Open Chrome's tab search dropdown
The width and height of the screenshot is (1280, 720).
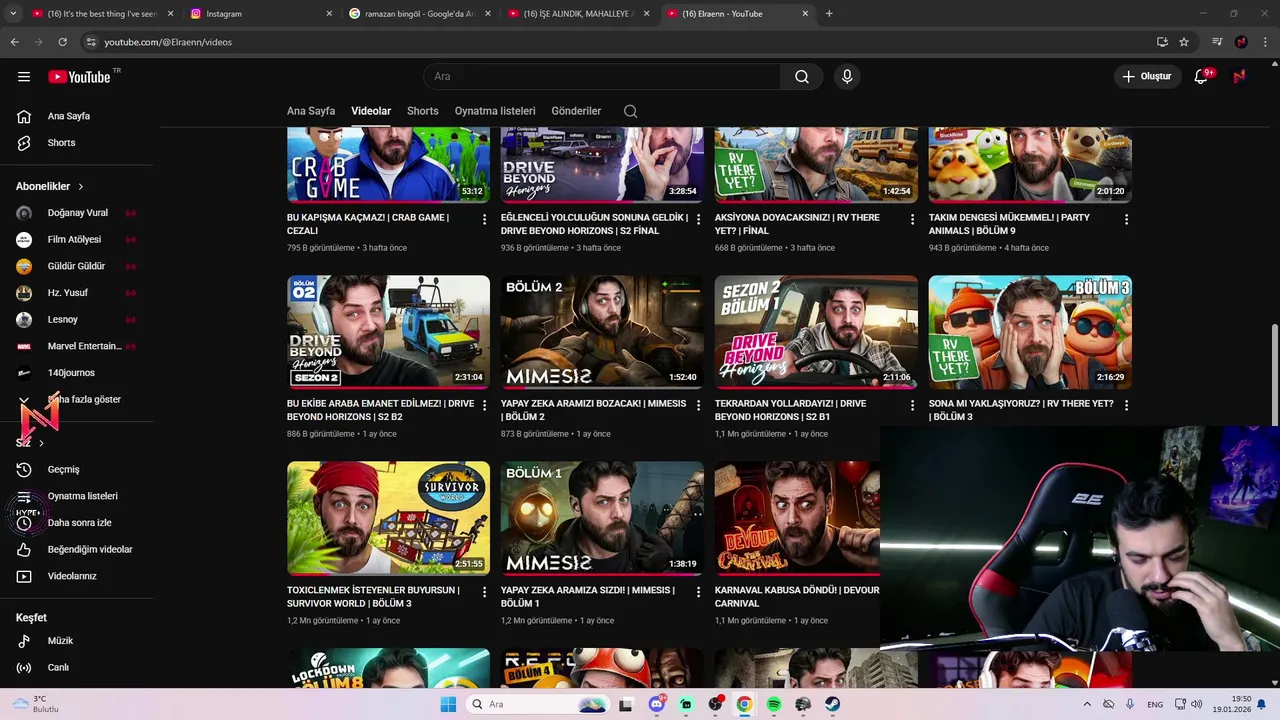click(14, 14)
